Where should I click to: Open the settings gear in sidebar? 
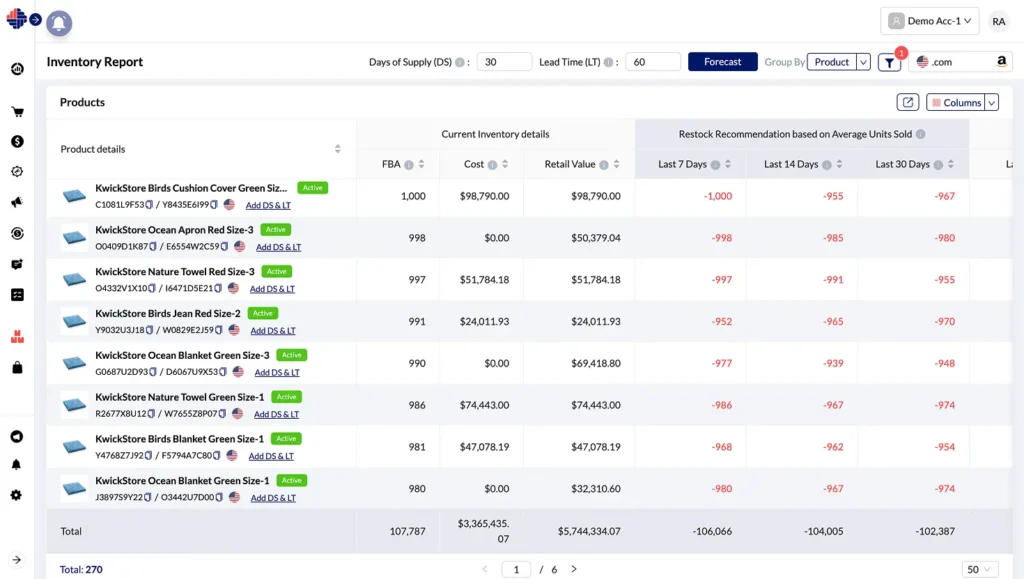pyautogui.click(x=17, y=495)
